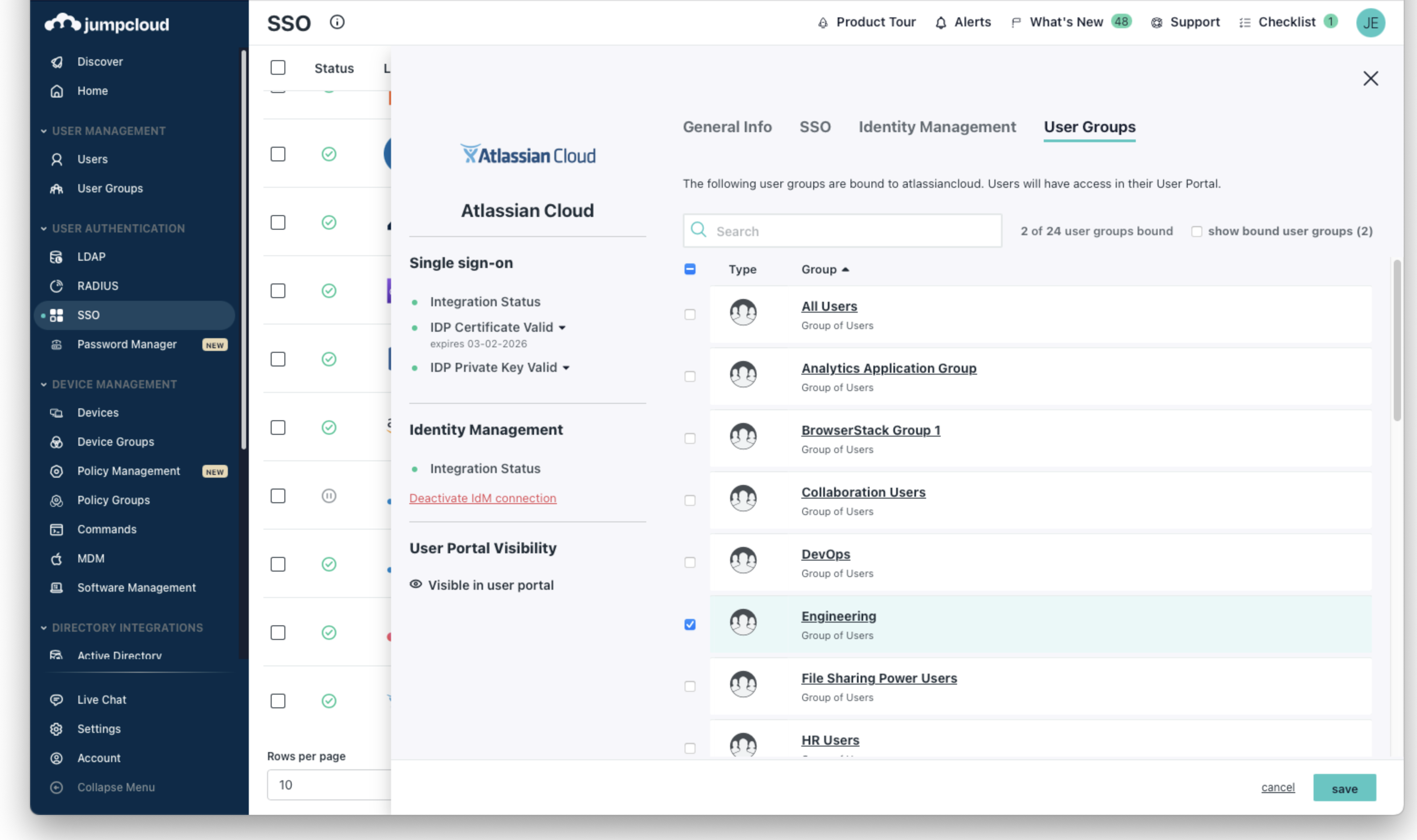Screen dimensions: 1417x840
Task: Click Deactivate IdM connection link
Action: pos(483,498)
